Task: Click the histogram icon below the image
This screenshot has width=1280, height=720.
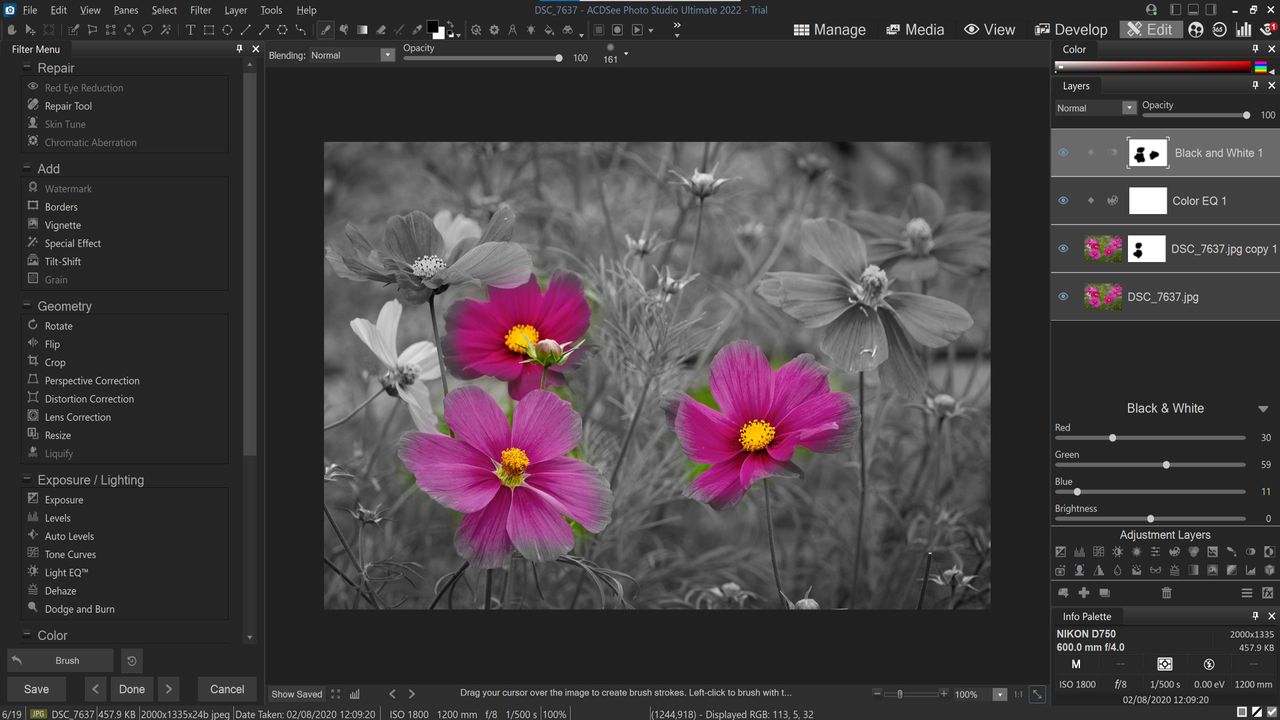Action: pyautogui.click(x=355, y=693)
